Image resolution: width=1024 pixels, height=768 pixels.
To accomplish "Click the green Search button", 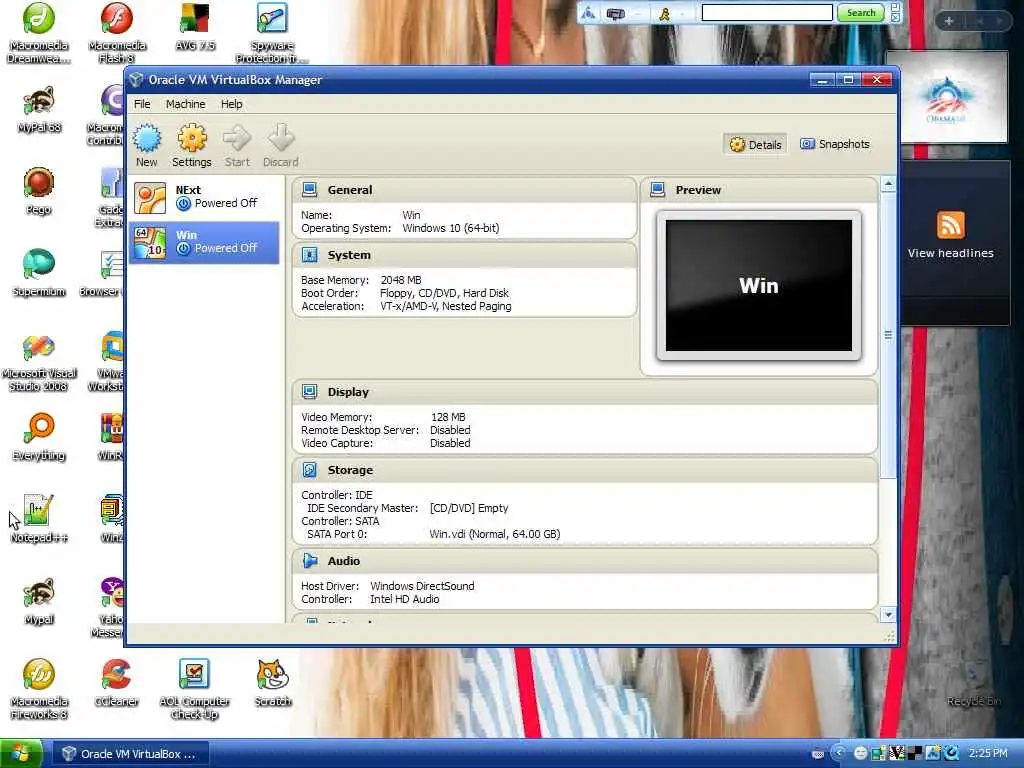I will tap(861, 12).
